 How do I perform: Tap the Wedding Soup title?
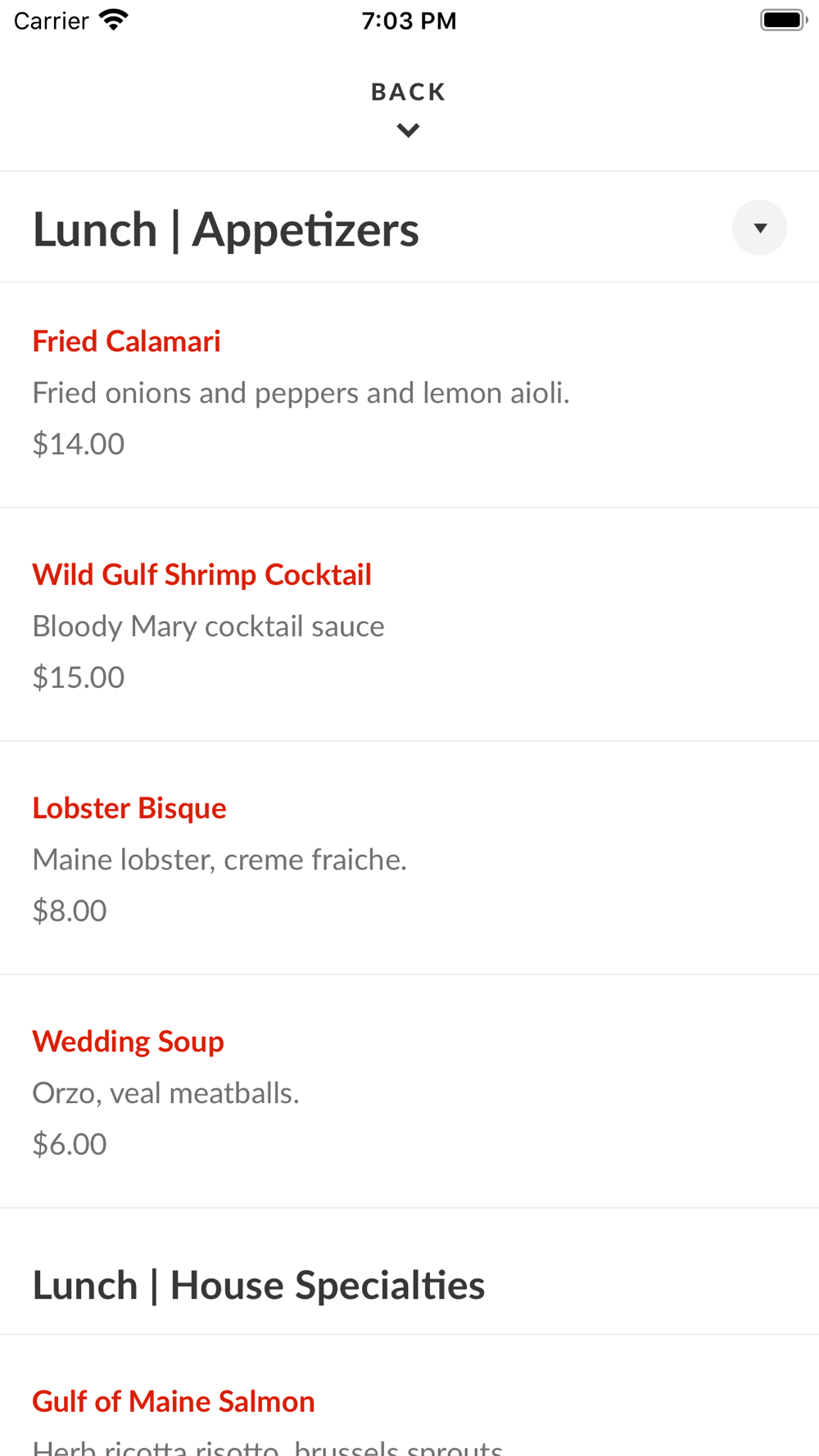point(128,1042)
